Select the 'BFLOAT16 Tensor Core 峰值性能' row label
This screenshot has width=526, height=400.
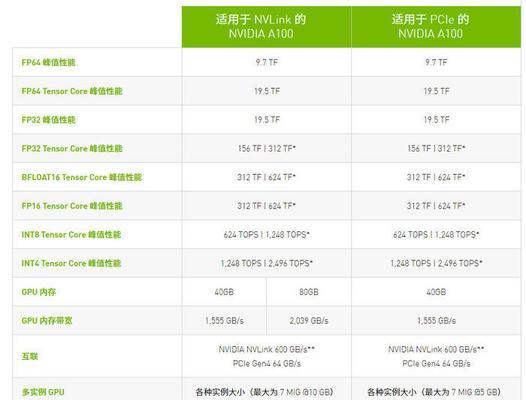[x=82, y=177]
